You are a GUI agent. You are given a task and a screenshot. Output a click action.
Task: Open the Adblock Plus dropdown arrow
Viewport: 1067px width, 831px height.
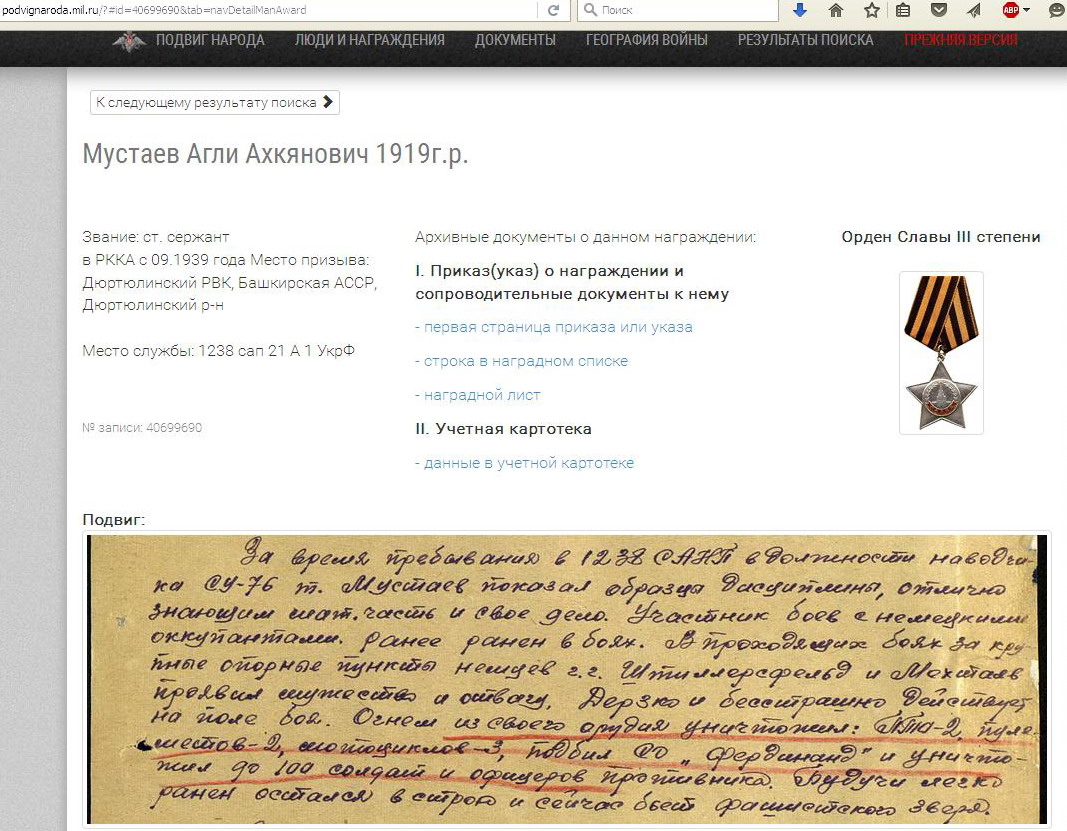click(x=1026, y=10)
